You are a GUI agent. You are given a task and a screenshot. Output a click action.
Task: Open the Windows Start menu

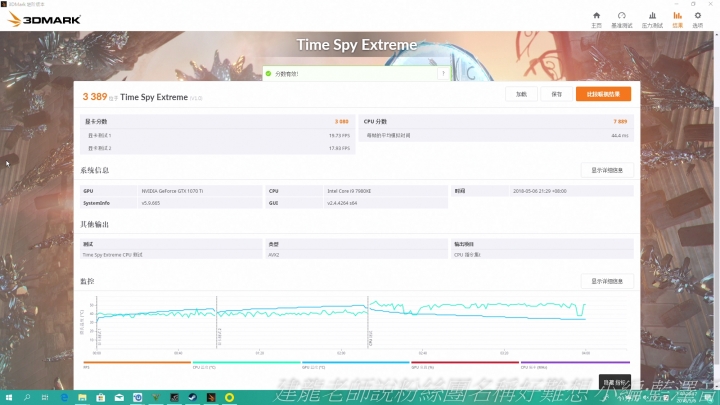click(8, 397)
